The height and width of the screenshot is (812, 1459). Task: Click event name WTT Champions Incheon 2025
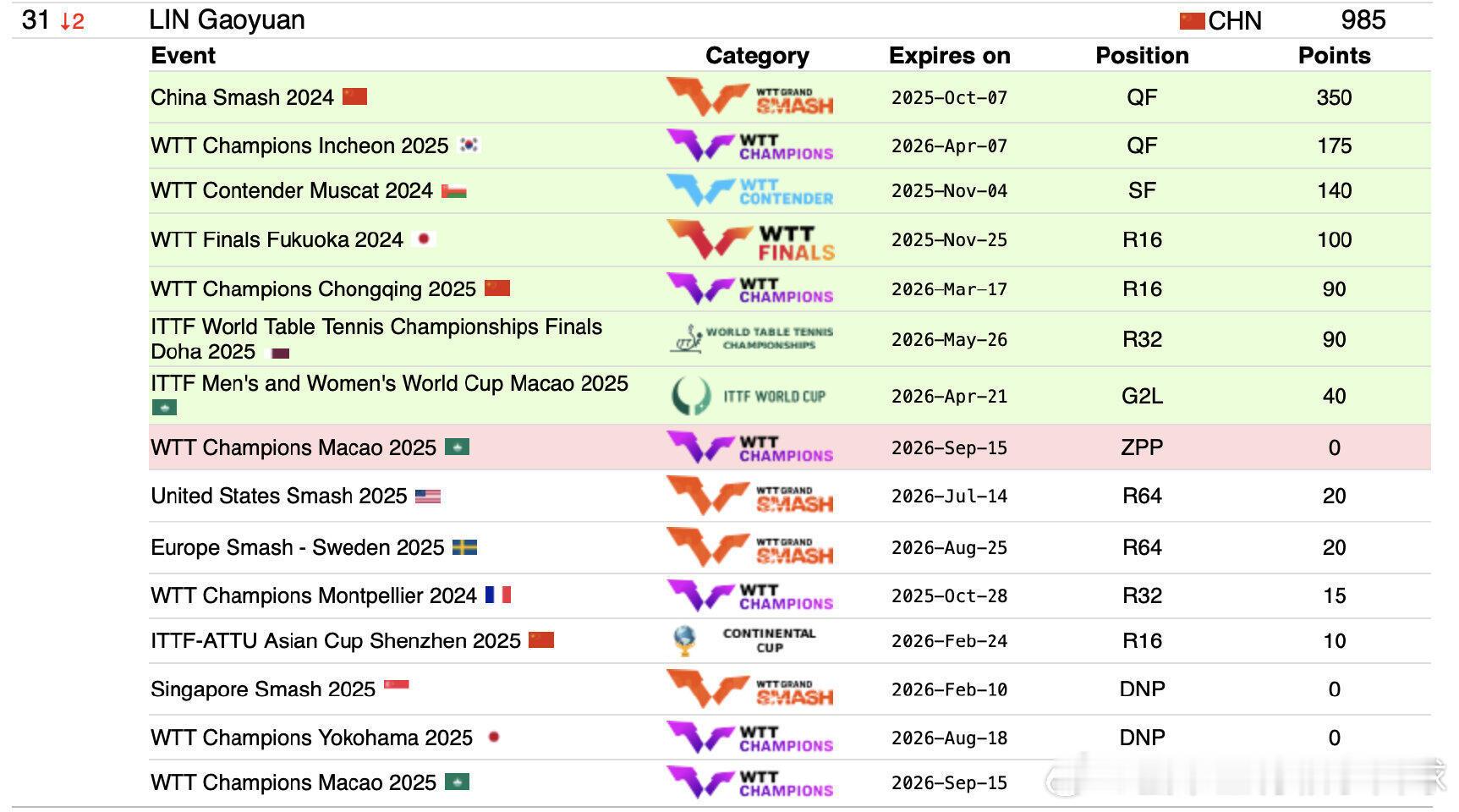tap(299, 145)
